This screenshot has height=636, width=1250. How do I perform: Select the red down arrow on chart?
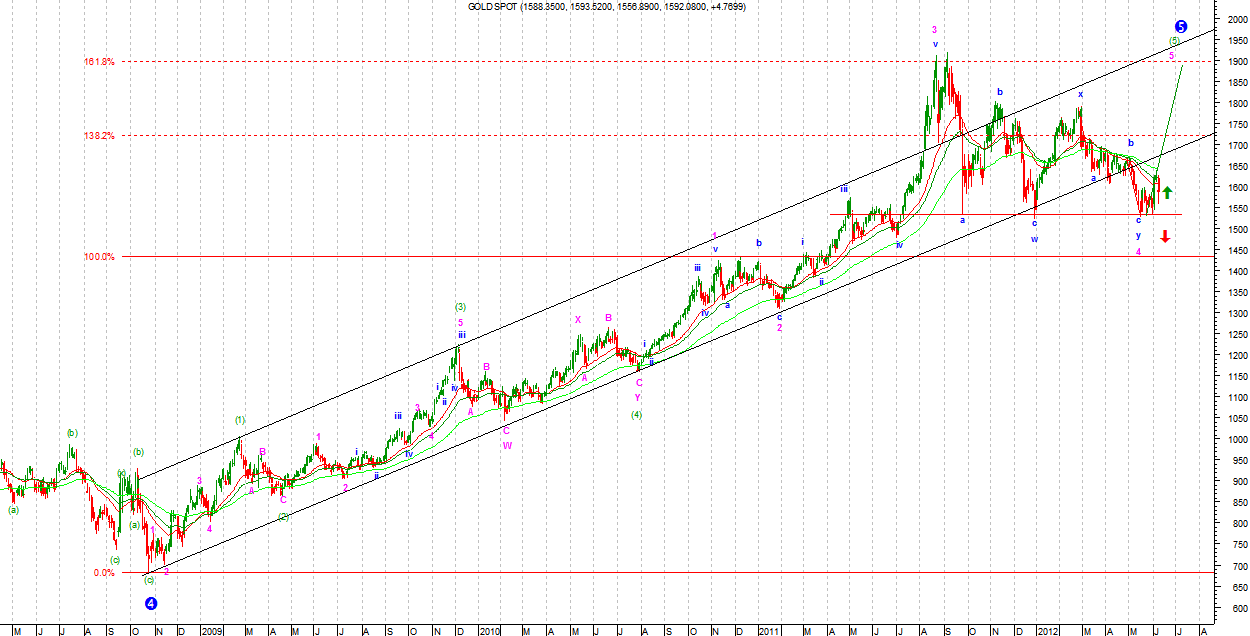pos(1164,236)
